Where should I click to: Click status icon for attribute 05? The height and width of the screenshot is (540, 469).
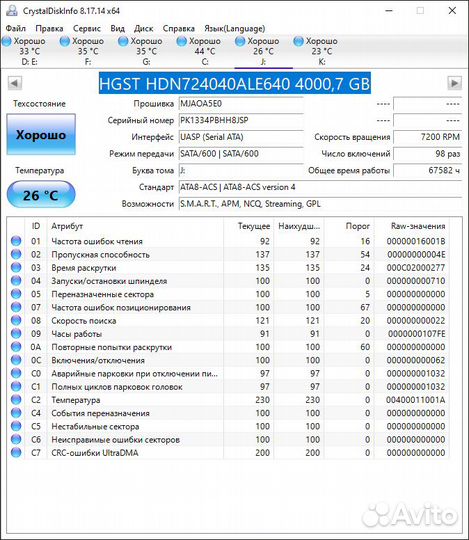coord(16,294)
